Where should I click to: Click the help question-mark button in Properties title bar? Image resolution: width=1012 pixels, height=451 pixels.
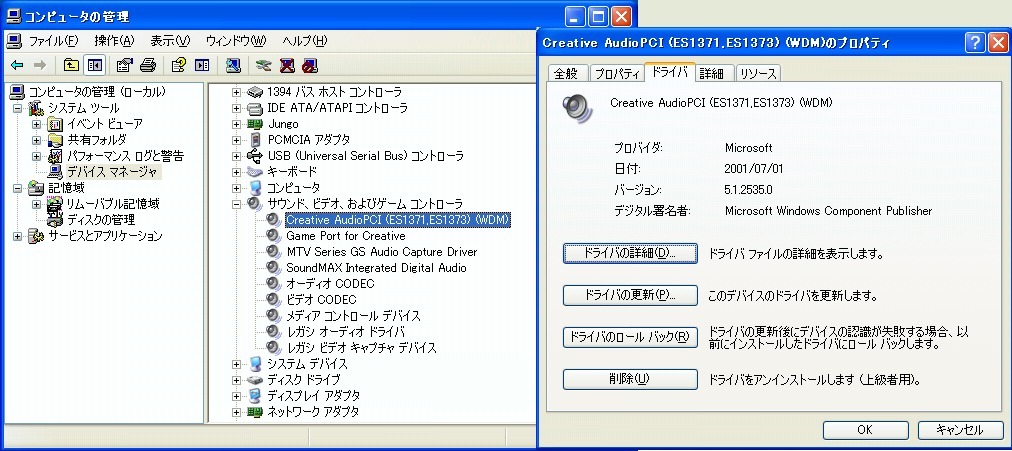click(x=975, y=43)
